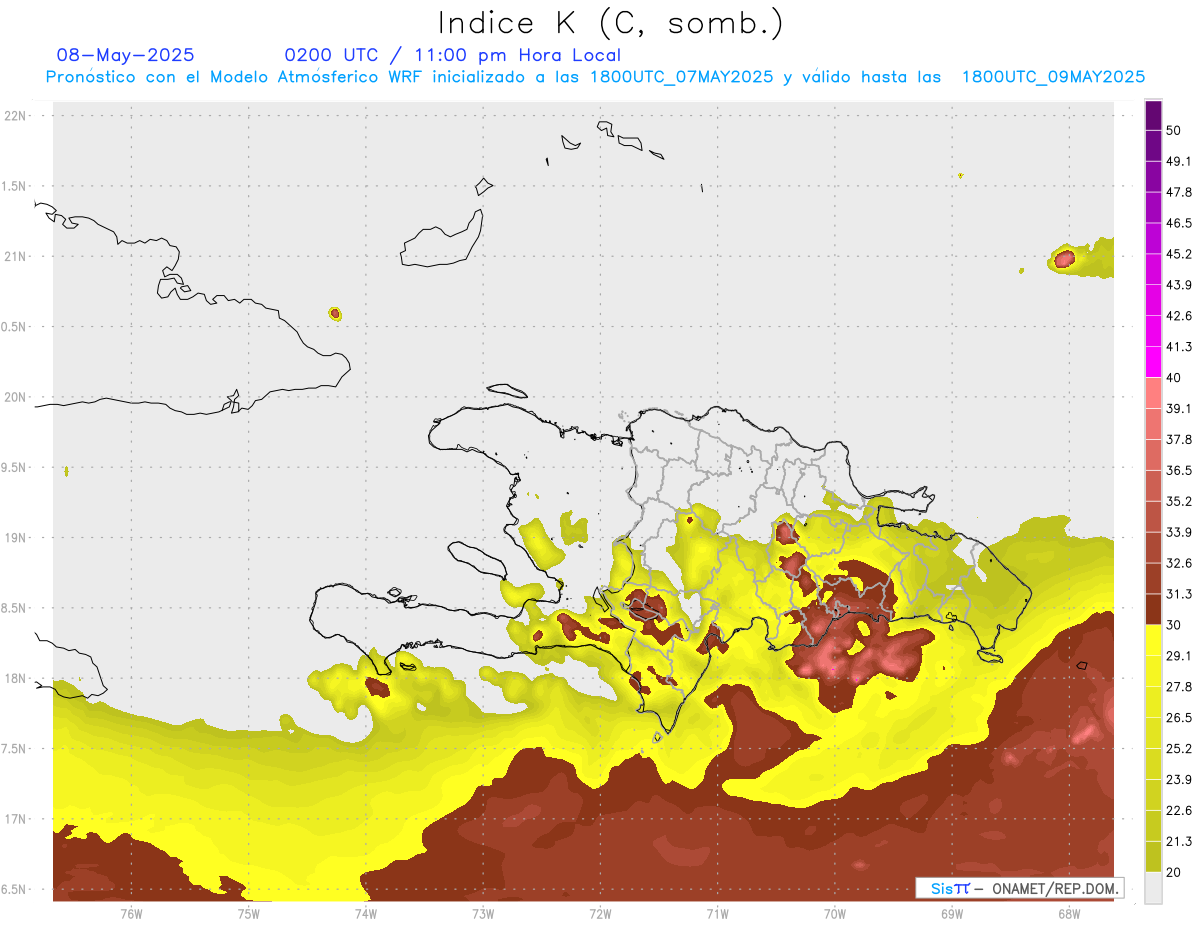Click the title 'Indice K (C, somb.)'
1200x927 pixels.
click(x=611, y=23)
